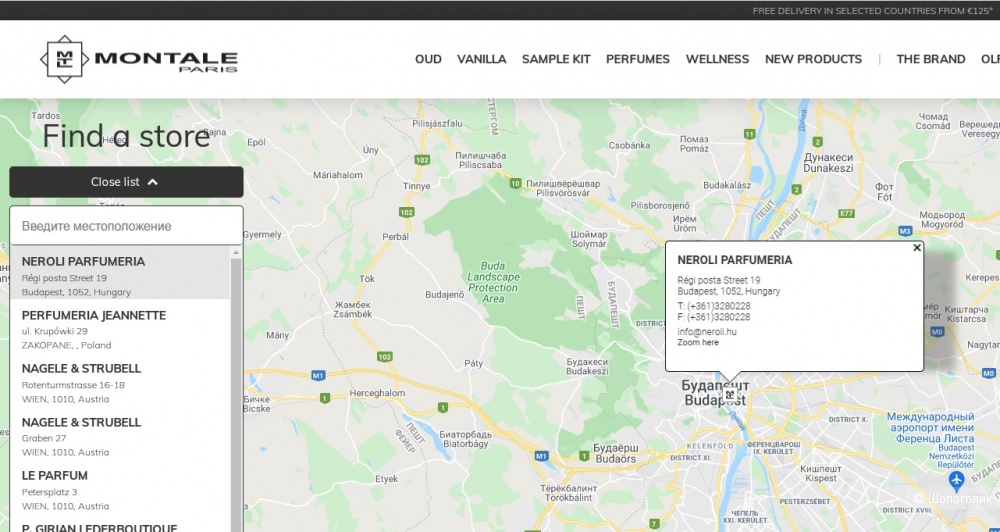Viewport: 1000px width, 532px height.
Task: Click the store map marker in Budapest
Action: [730, 395]
